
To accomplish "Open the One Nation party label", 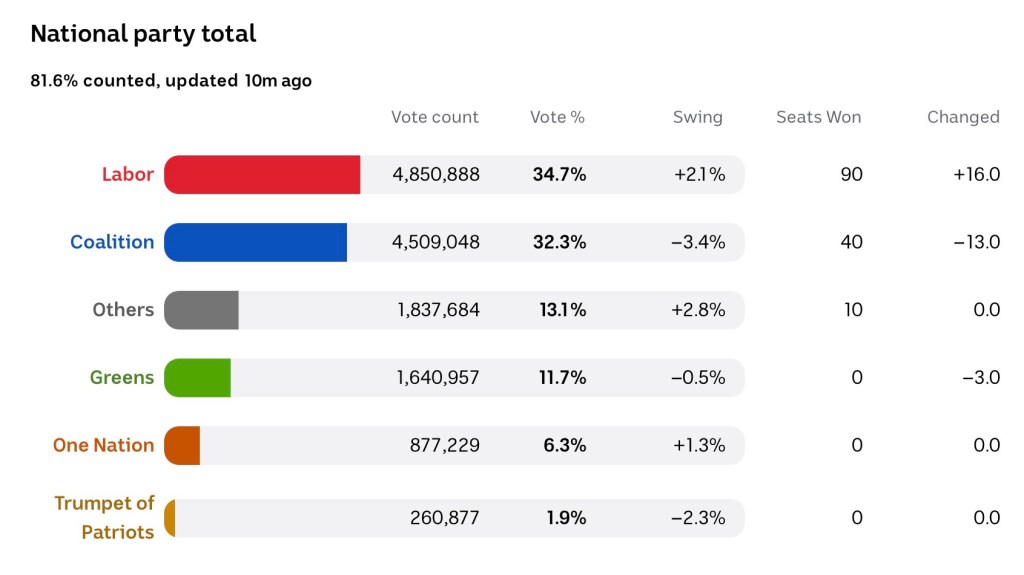I will tap(103, 445).
